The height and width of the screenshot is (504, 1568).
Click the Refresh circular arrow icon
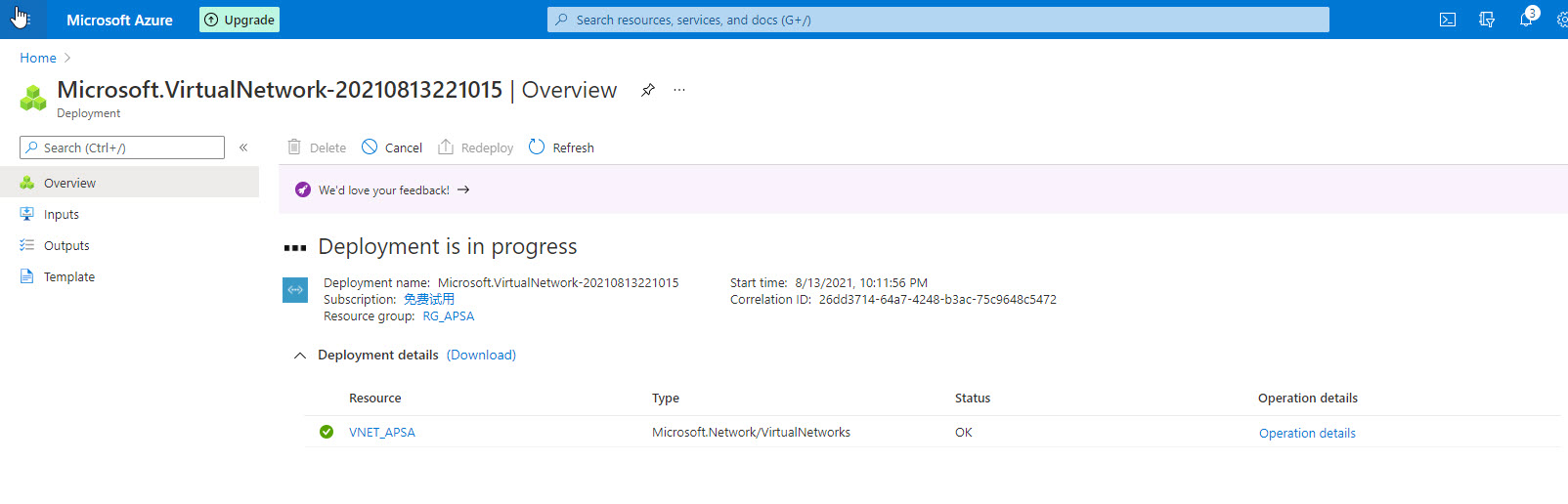tap(537, 147)
